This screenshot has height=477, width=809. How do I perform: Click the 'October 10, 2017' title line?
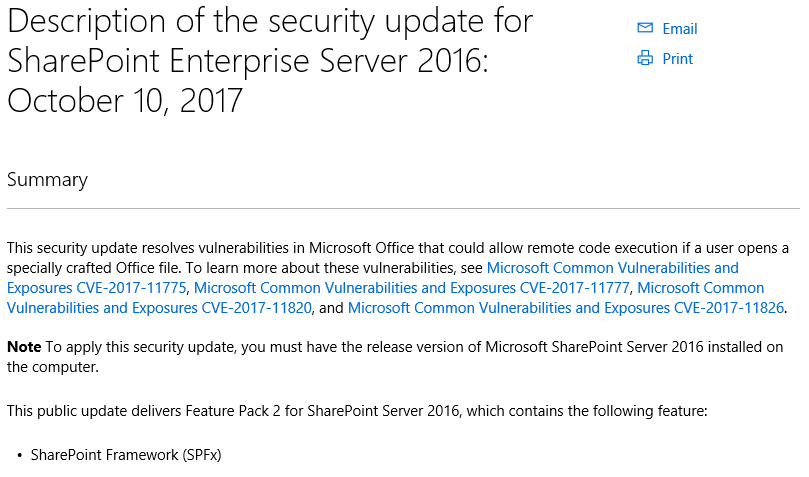coord(124,101)
